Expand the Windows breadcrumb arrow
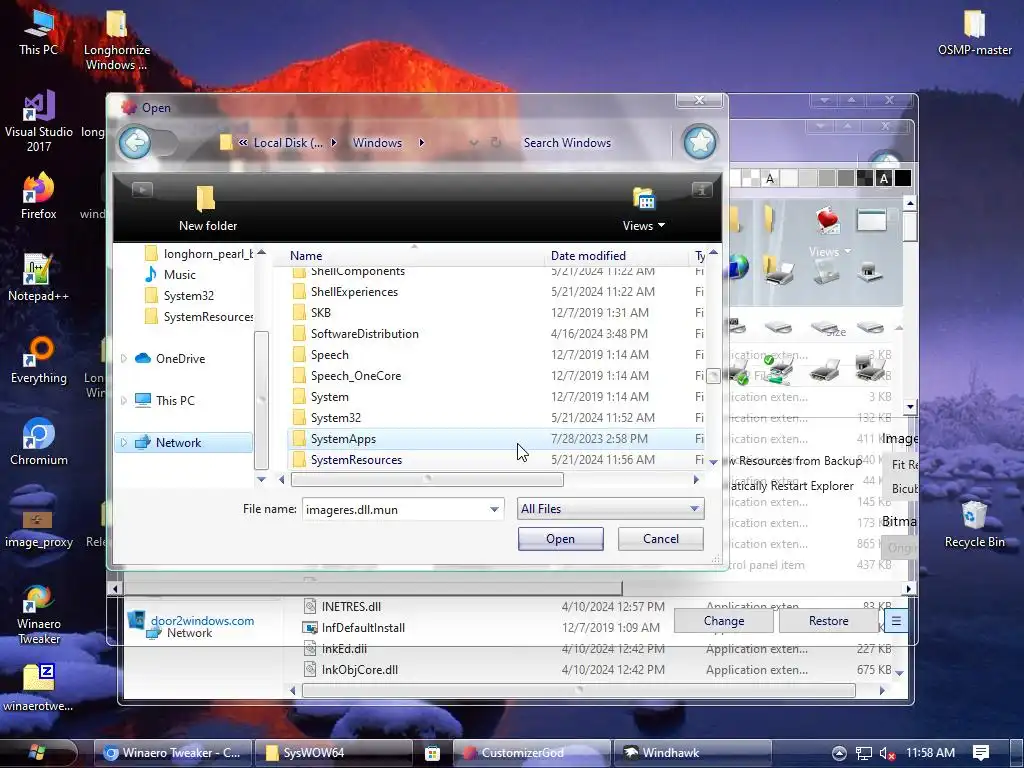This screenshot has height=768, width=1024. point(421,142)
